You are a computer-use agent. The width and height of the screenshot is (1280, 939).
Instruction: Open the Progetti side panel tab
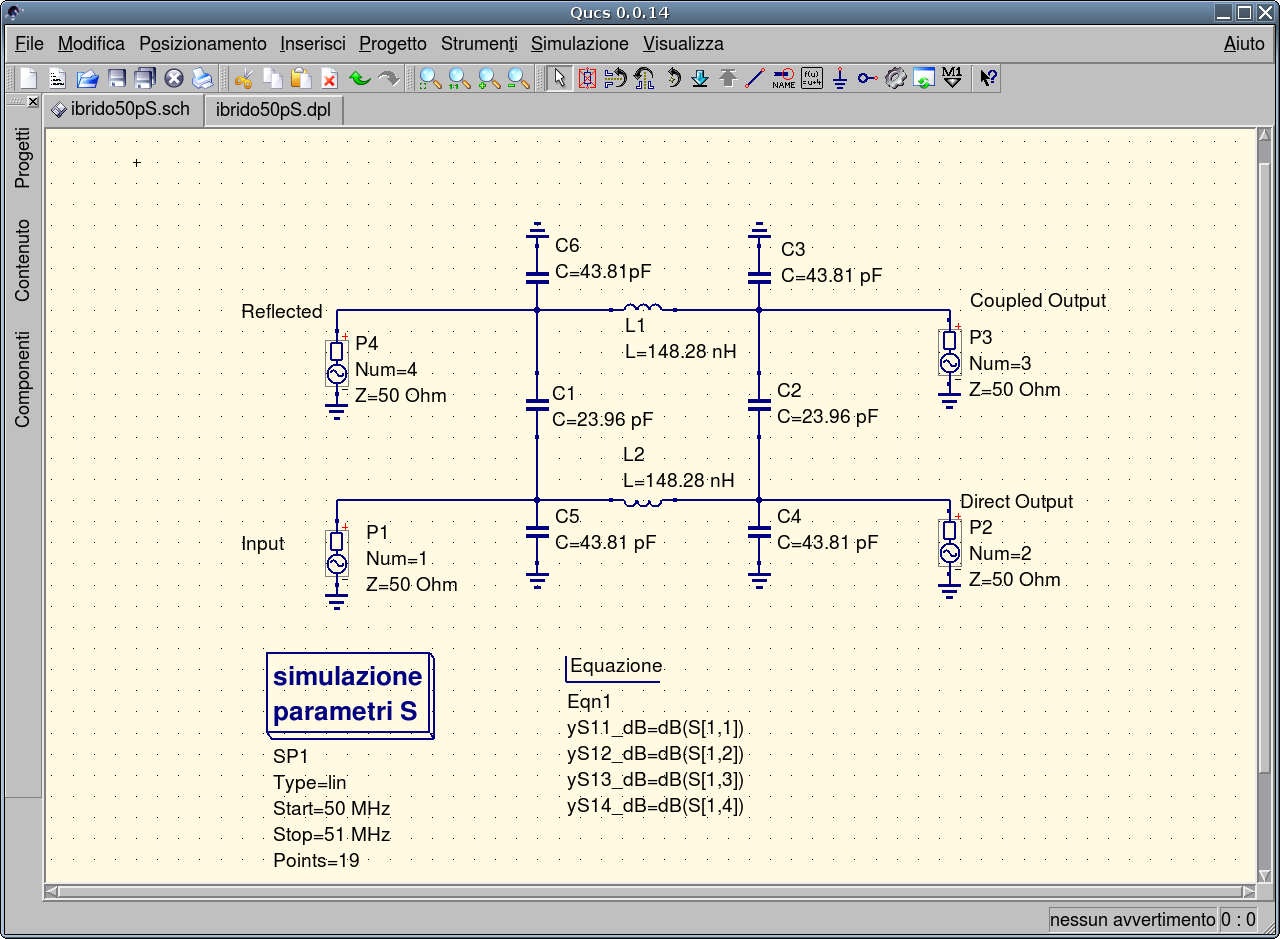[x=22, y=157]
